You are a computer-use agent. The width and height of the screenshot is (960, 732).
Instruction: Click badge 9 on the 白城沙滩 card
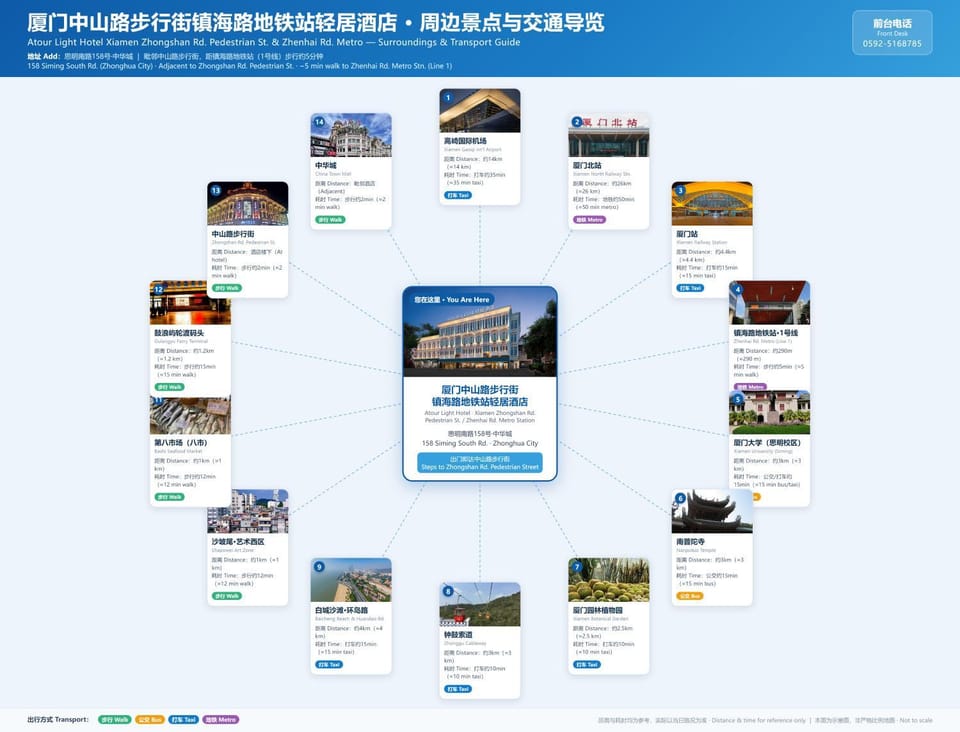319,567
